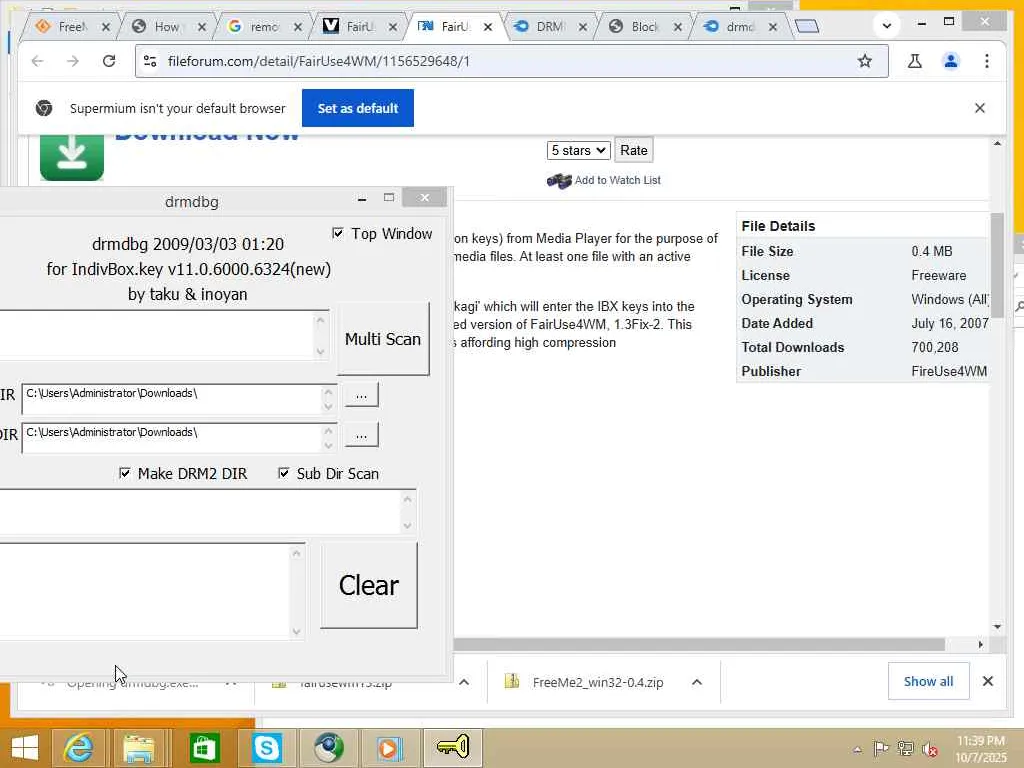Toggle the Sub Dir Scan checkbox
This screenshot has height=768, width=1024.
283,473
